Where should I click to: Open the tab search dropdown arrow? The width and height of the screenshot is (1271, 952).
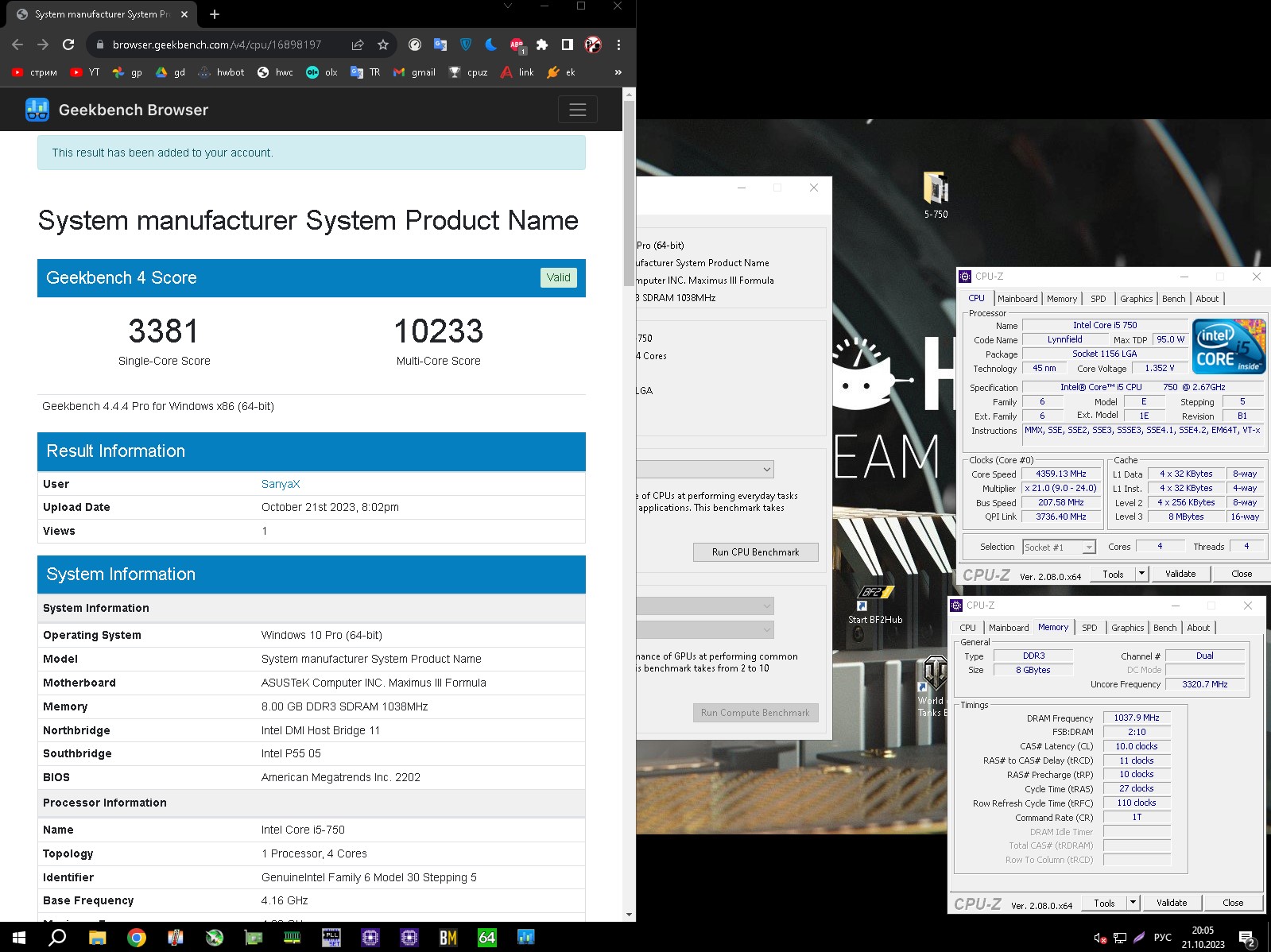click(508, 6)
